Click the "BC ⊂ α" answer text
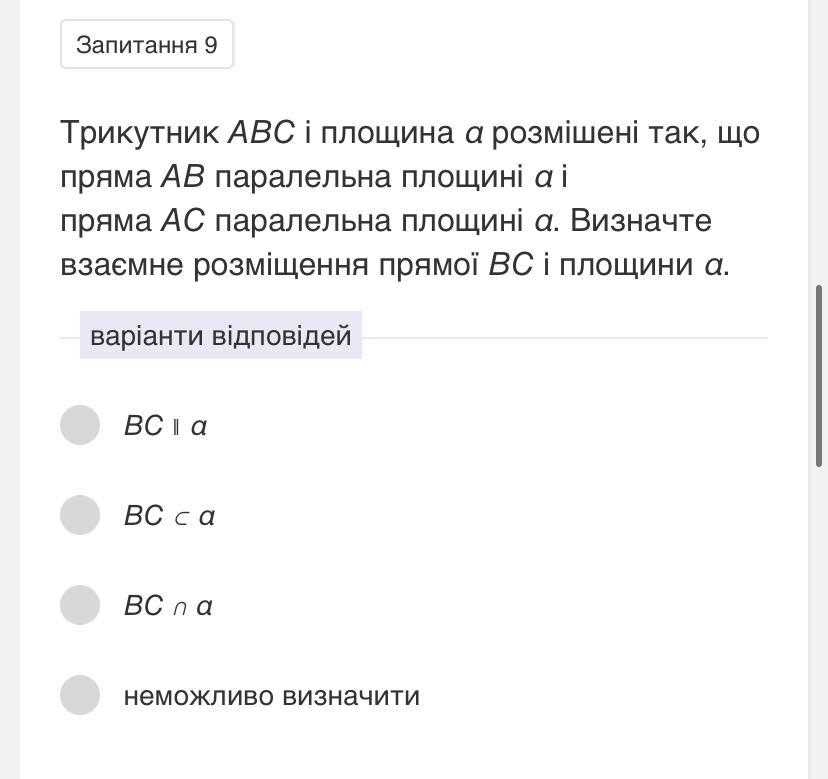The height and width of the screenshot is (779, 828). coord(169,516)
